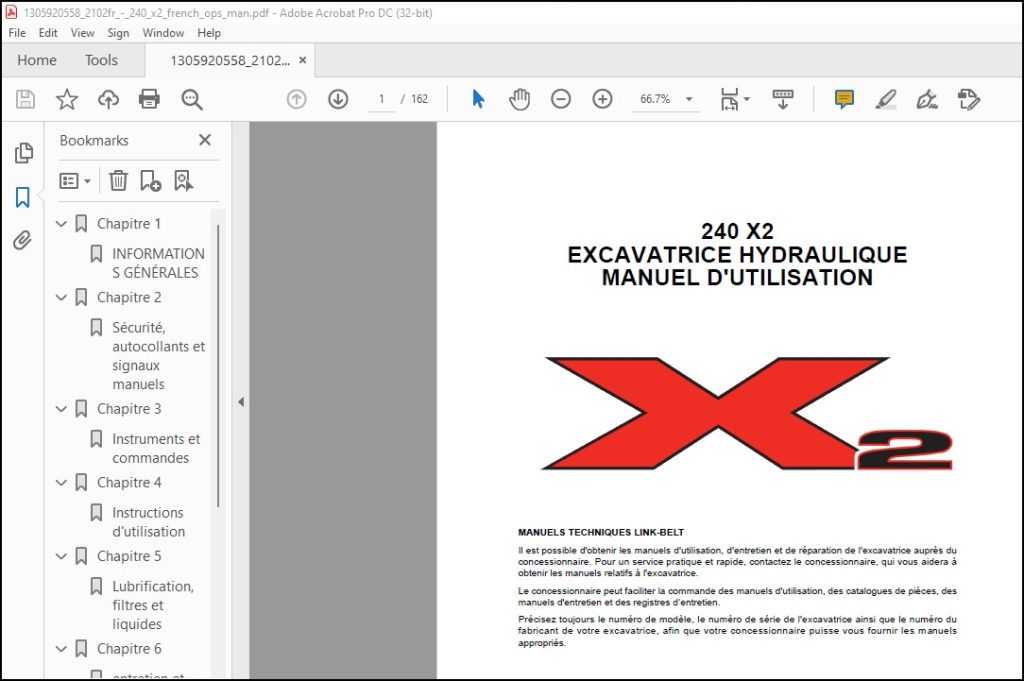Viewport: 1024px width, 681px height.
Task: Open the Attachments paperclip panel
Action: tap(23, 240)
